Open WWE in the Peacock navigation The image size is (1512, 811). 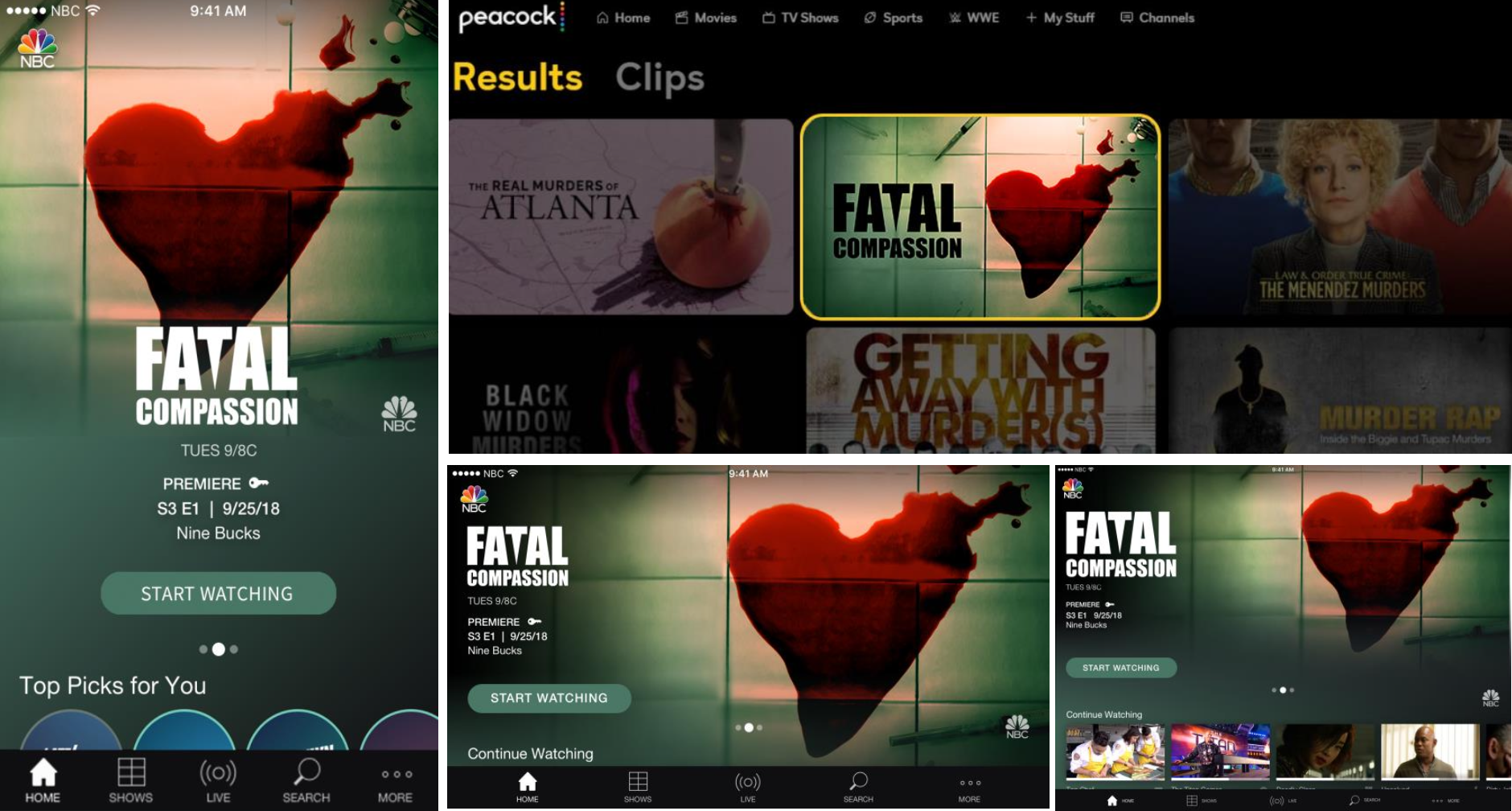(x=973, y=18)
